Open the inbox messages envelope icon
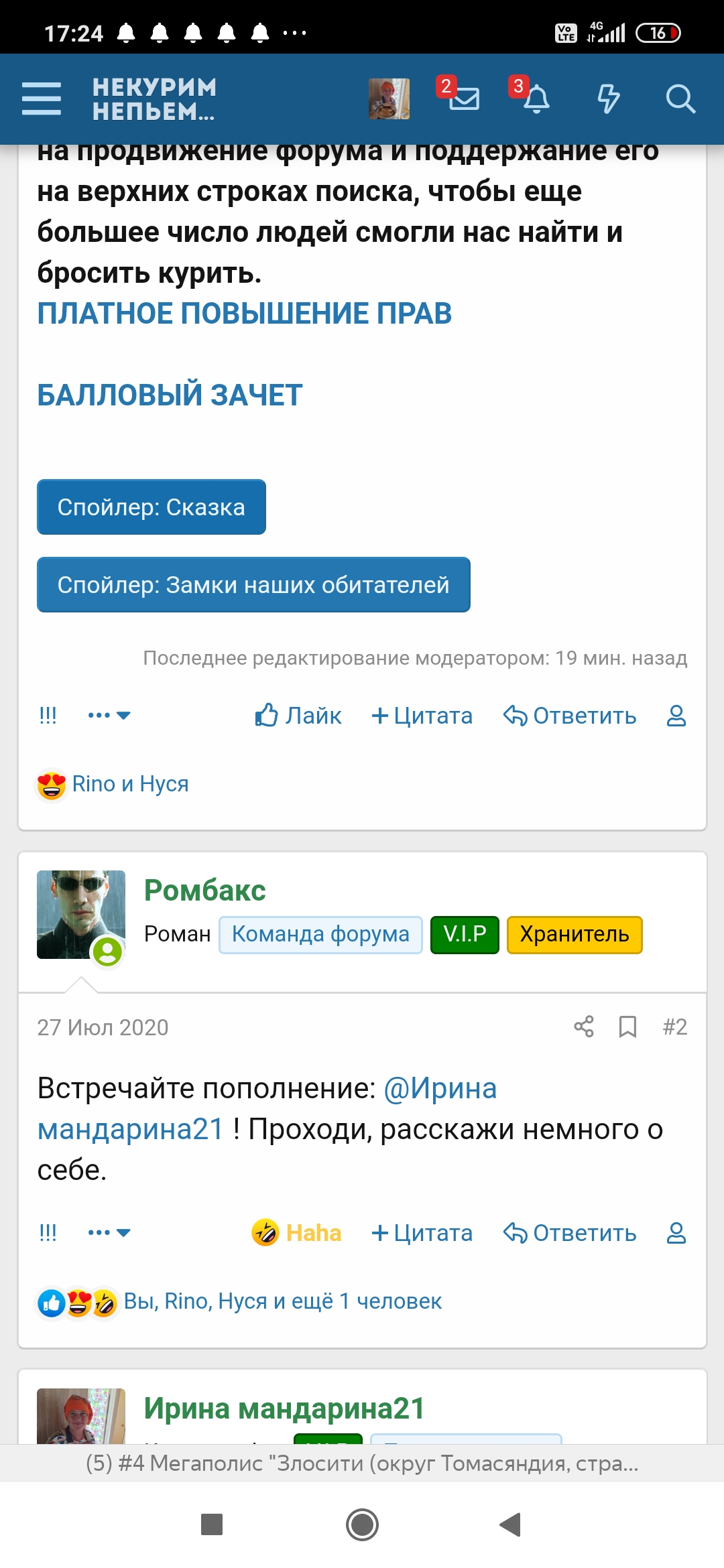 [x=463, y=99]
